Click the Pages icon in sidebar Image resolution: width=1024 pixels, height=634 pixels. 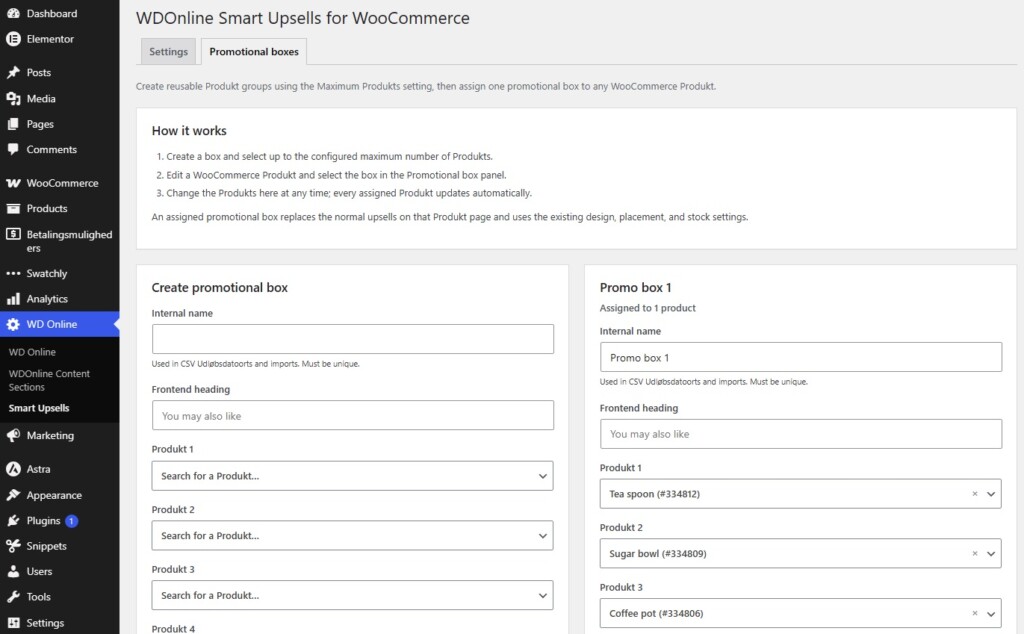pyautogui.click(x=13, y=124)
